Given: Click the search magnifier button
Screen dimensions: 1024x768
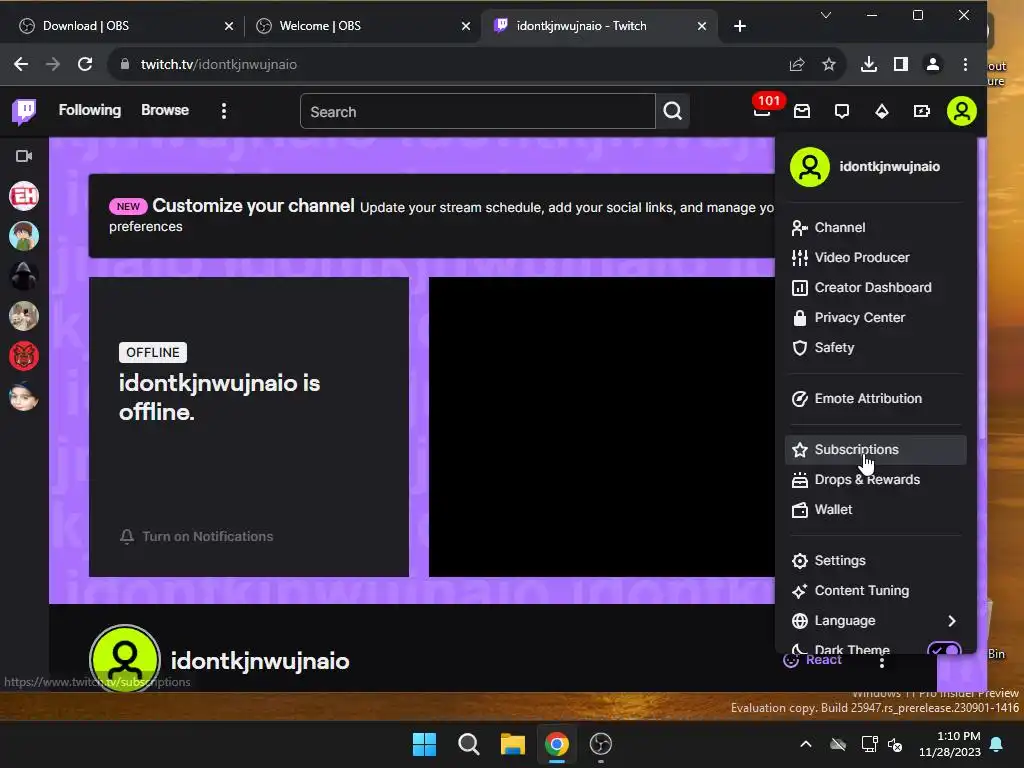Looking at the screenshot, I should 673,111.
